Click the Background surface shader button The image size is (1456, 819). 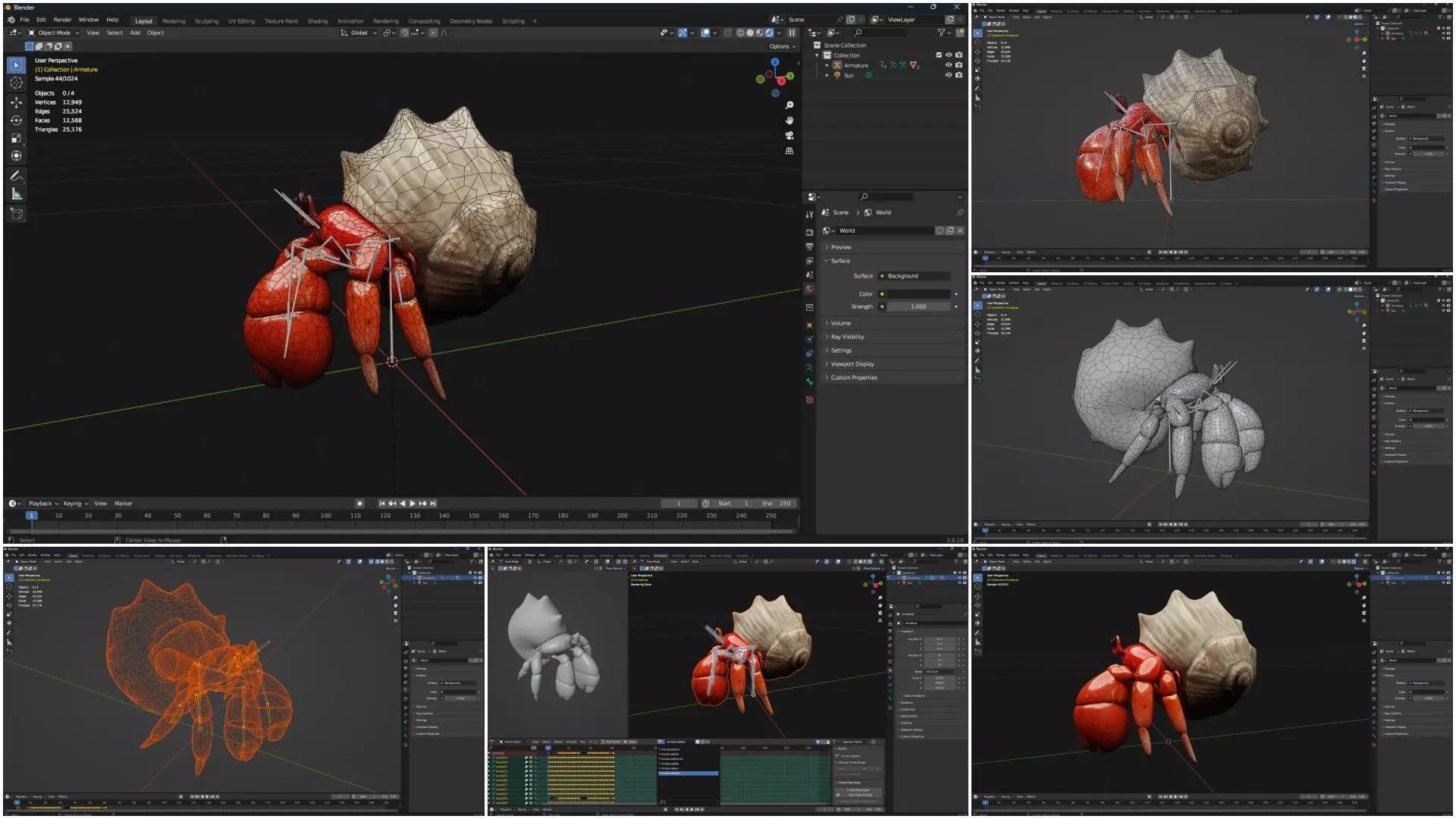(914, 276)
